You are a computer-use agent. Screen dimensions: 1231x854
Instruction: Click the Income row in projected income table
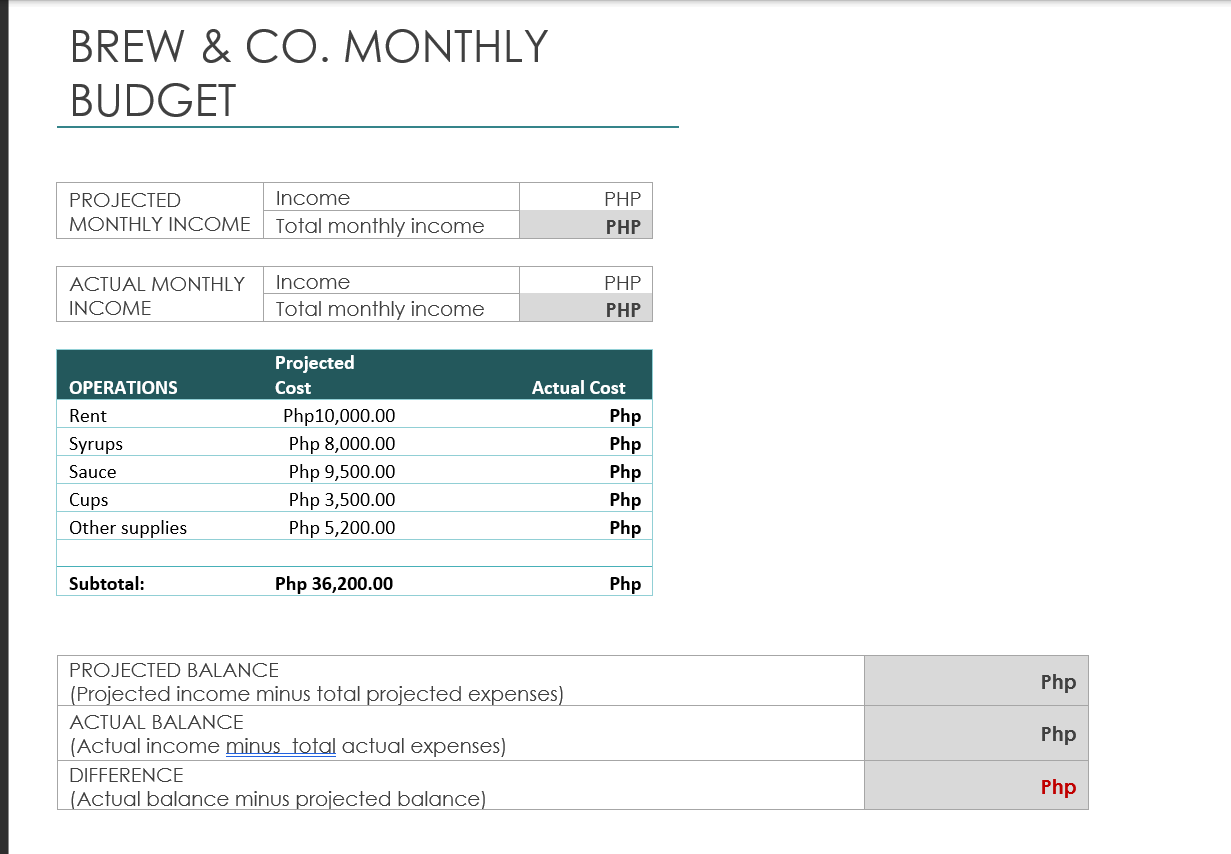[x=390, y=197]
